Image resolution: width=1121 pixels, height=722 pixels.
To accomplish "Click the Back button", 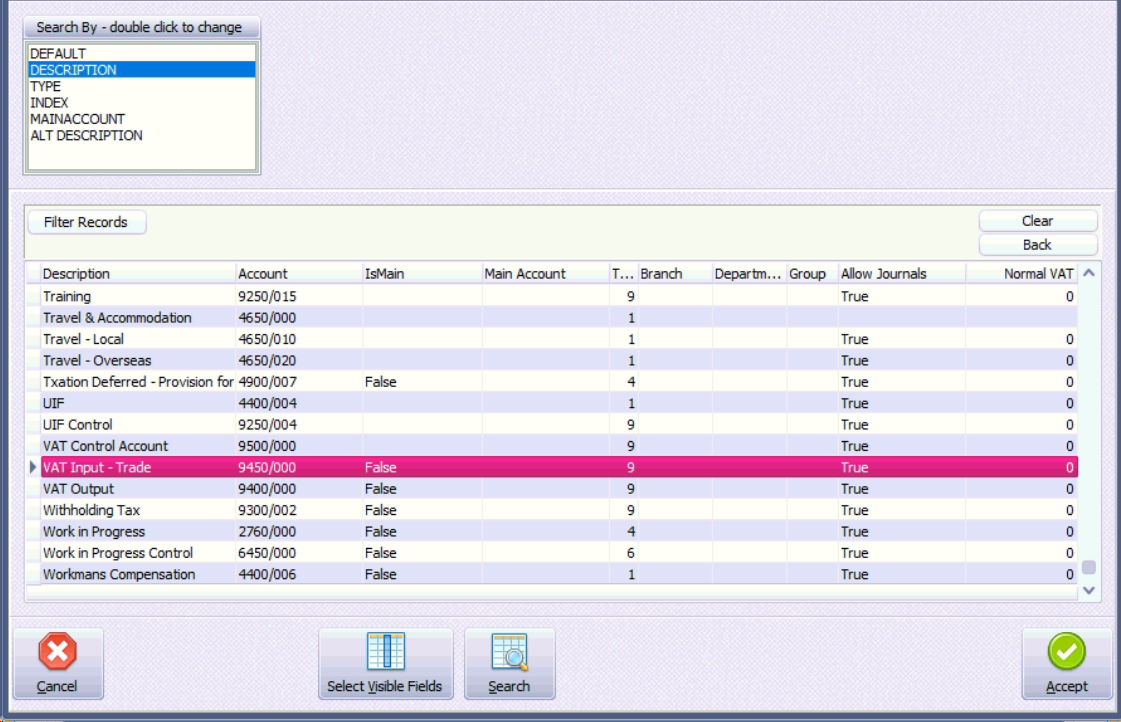I will [1037, 245].
